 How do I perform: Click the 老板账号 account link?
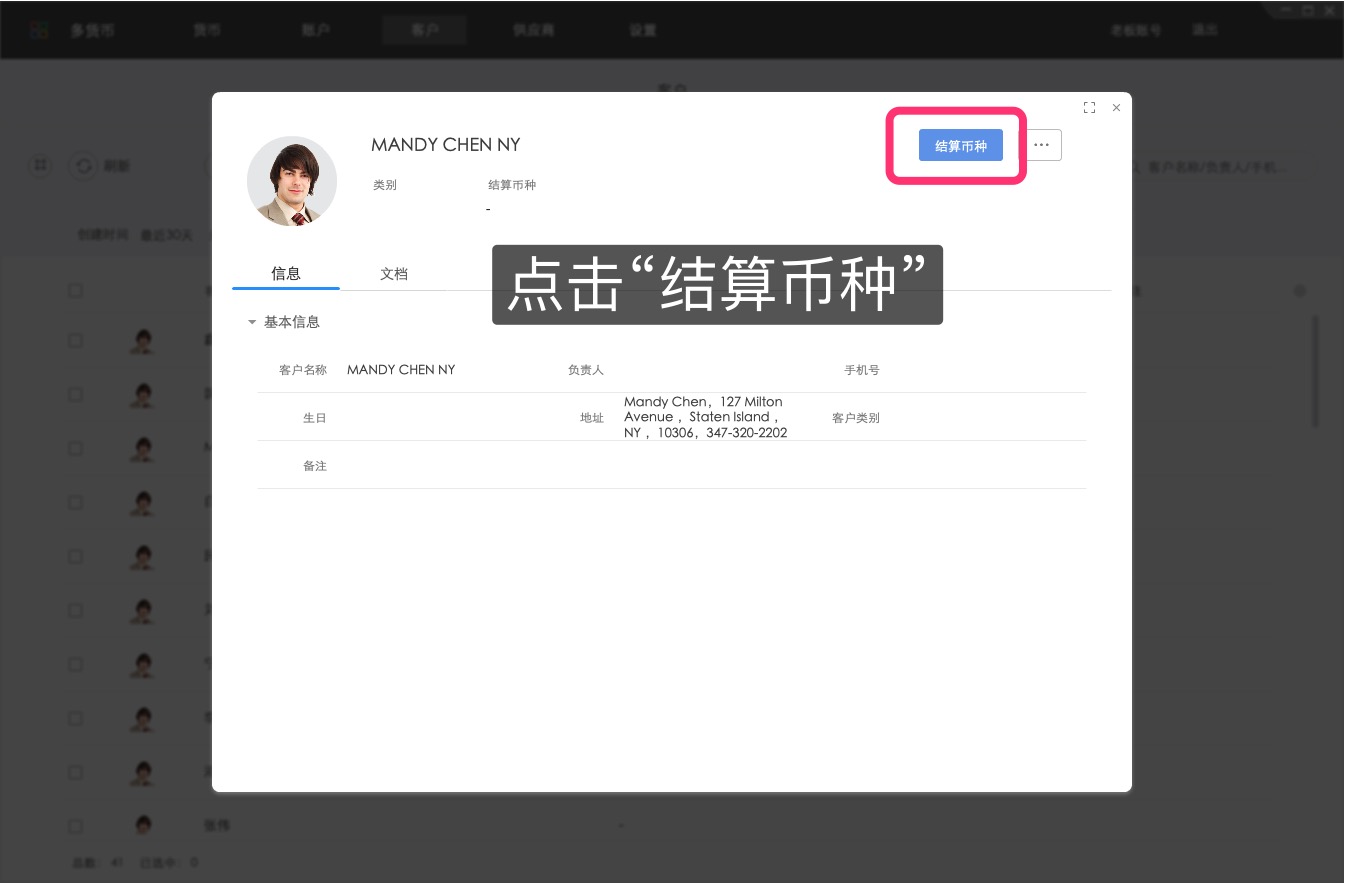(1136, 30)
